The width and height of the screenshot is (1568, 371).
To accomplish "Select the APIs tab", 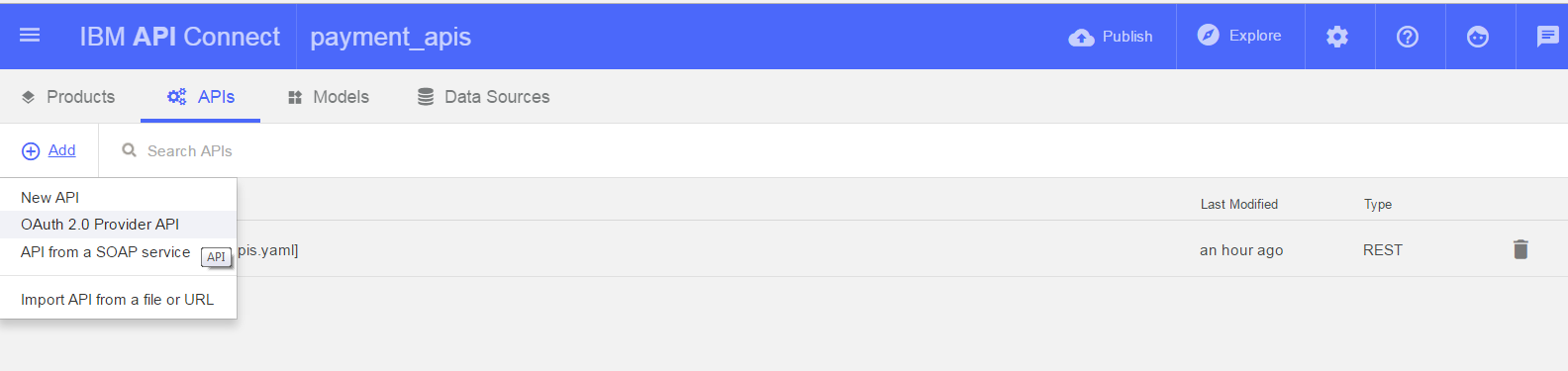I will (201, 97).
